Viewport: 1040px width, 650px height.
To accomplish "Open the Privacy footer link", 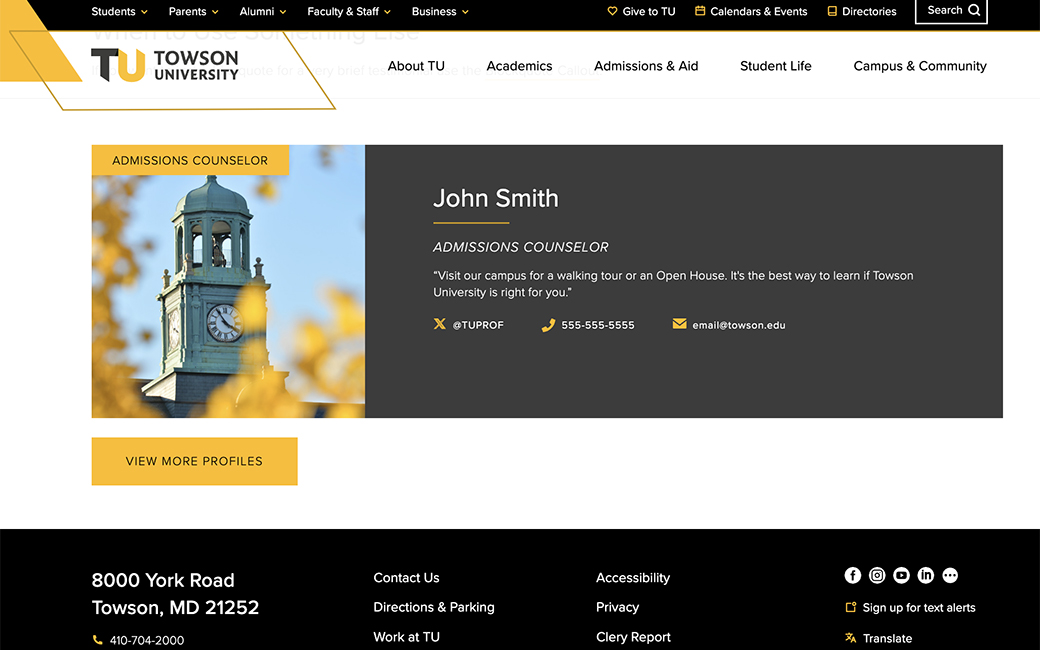I will pyautogui.click(x=618, y=607).
